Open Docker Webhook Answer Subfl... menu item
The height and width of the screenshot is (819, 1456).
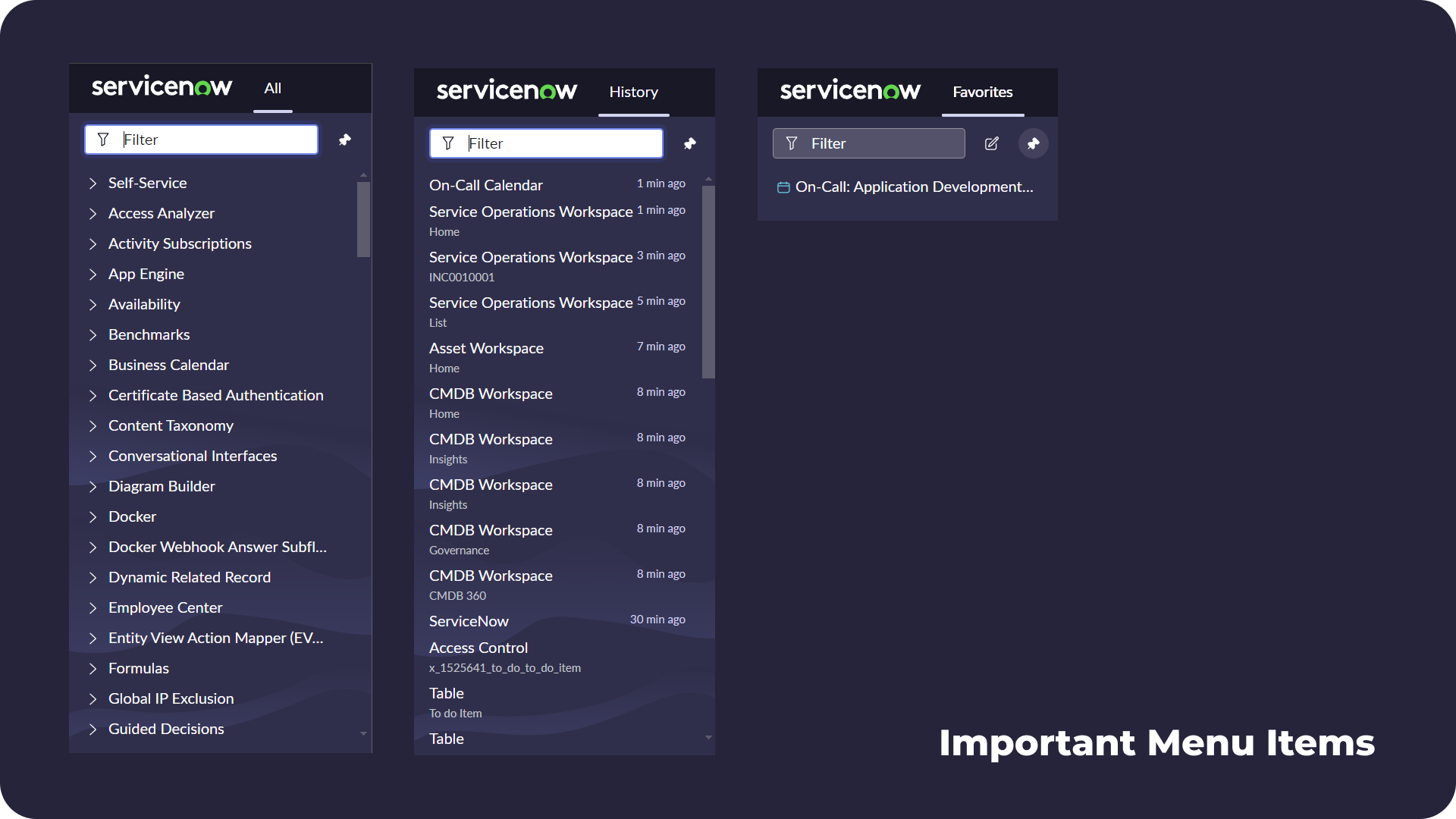coord(218,547)
